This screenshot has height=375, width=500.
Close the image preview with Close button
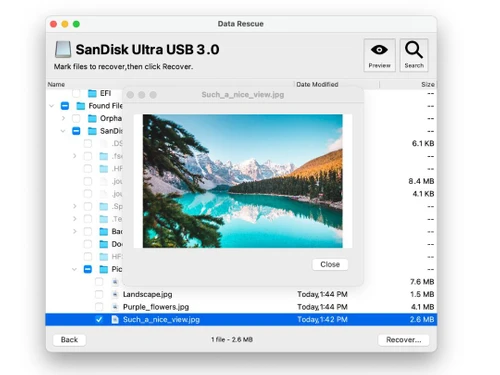pyautogui.click(x=330, y=264)
